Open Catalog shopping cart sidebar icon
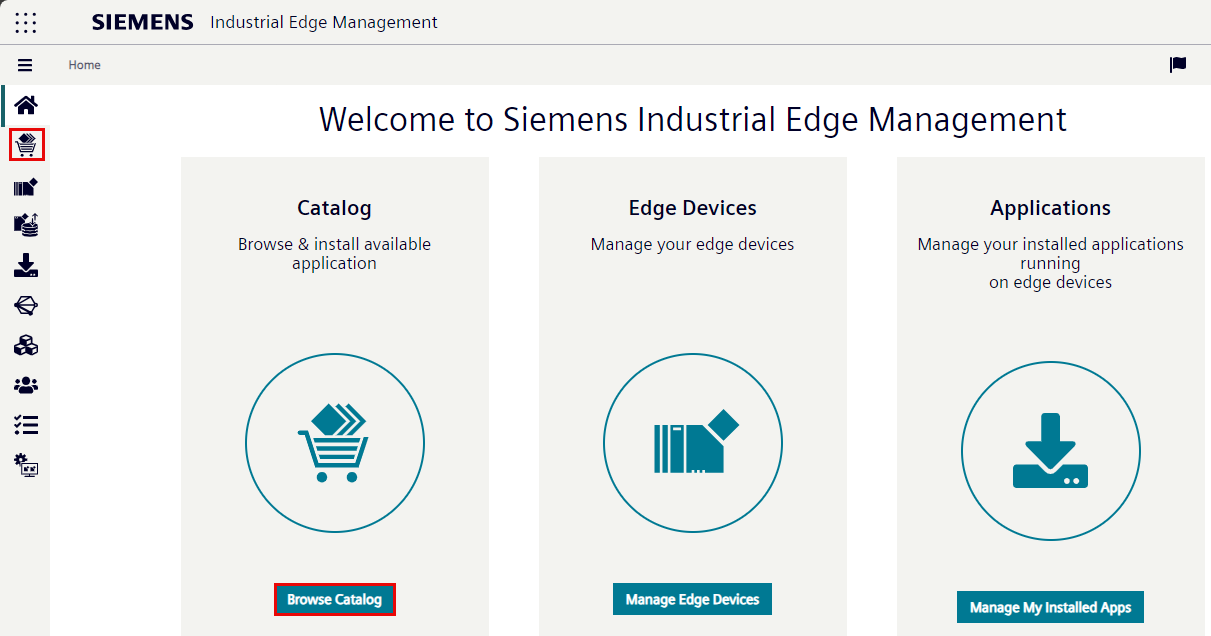This screenshot has width=1211, height=636. click(x=27, y=145)
